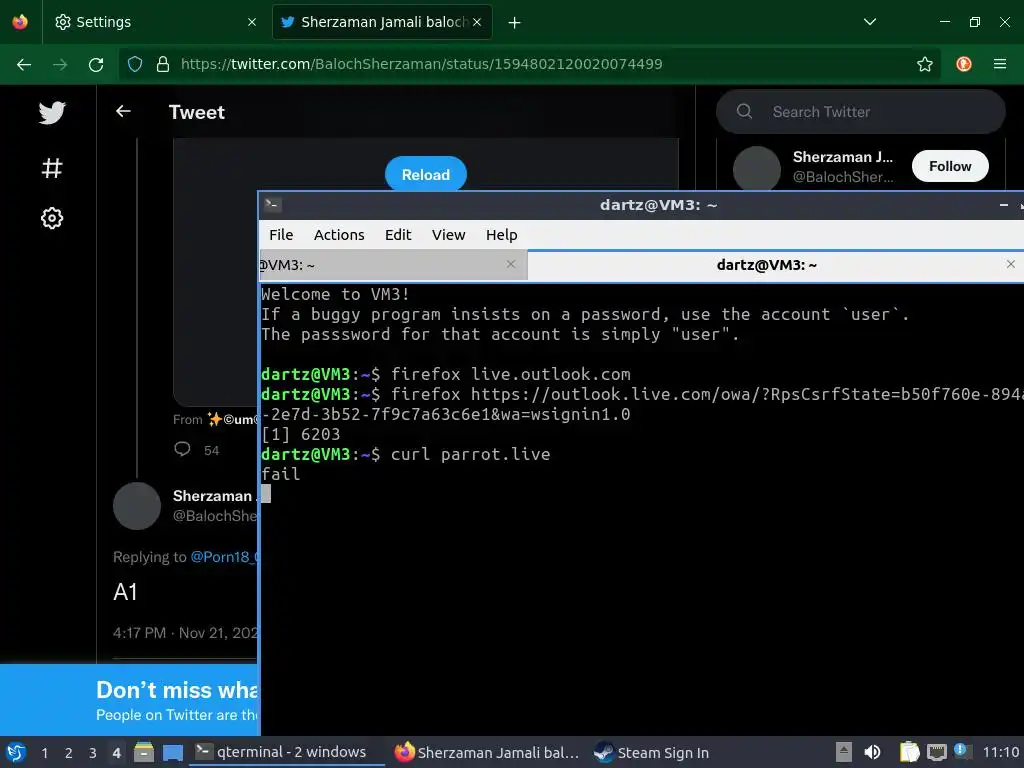The image size is (1024, 768).
Task: Click the terminal window title icon
Action: 273,204
